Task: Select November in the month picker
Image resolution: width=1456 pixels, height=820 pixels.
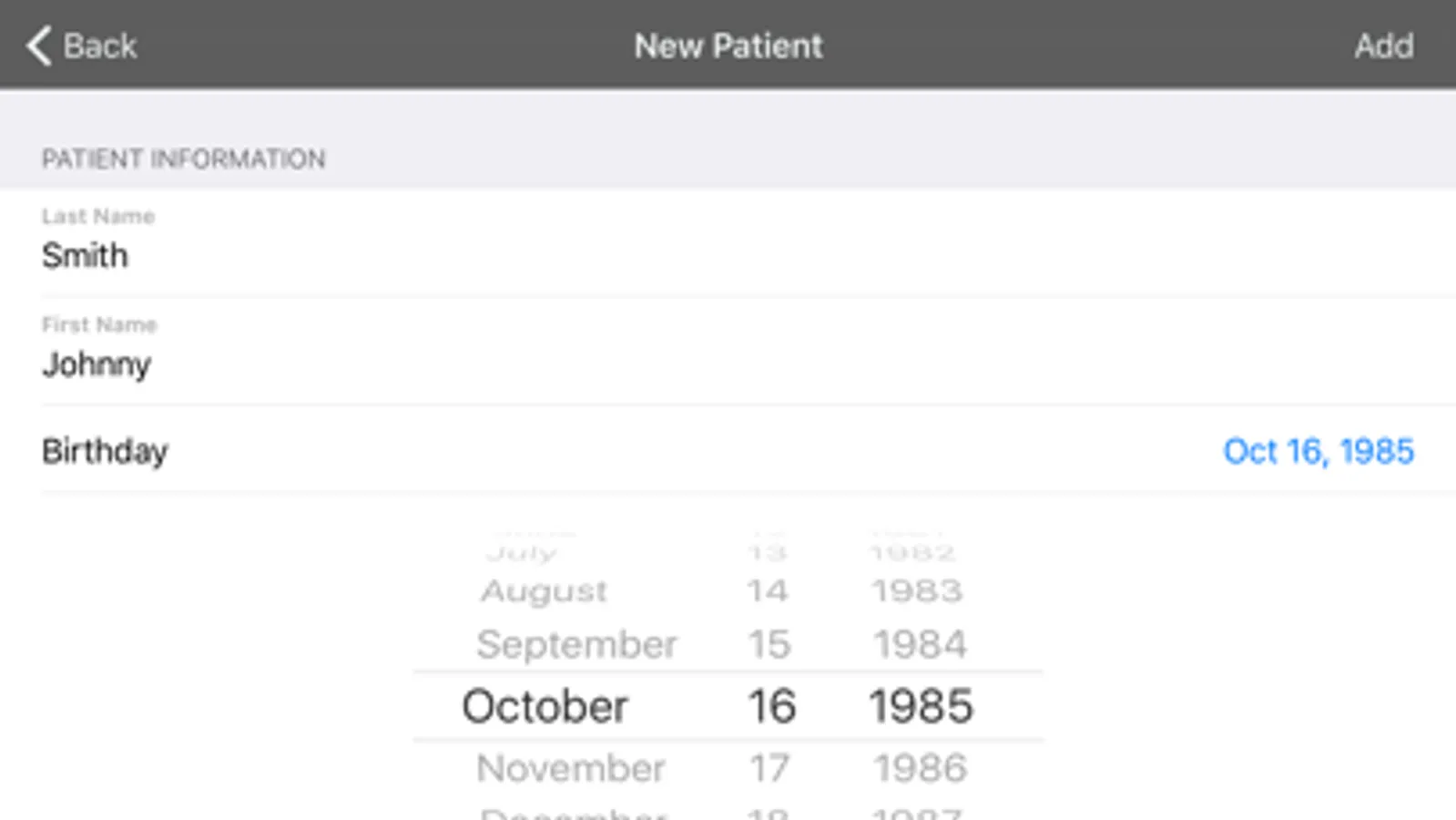Action: point(571,768)
